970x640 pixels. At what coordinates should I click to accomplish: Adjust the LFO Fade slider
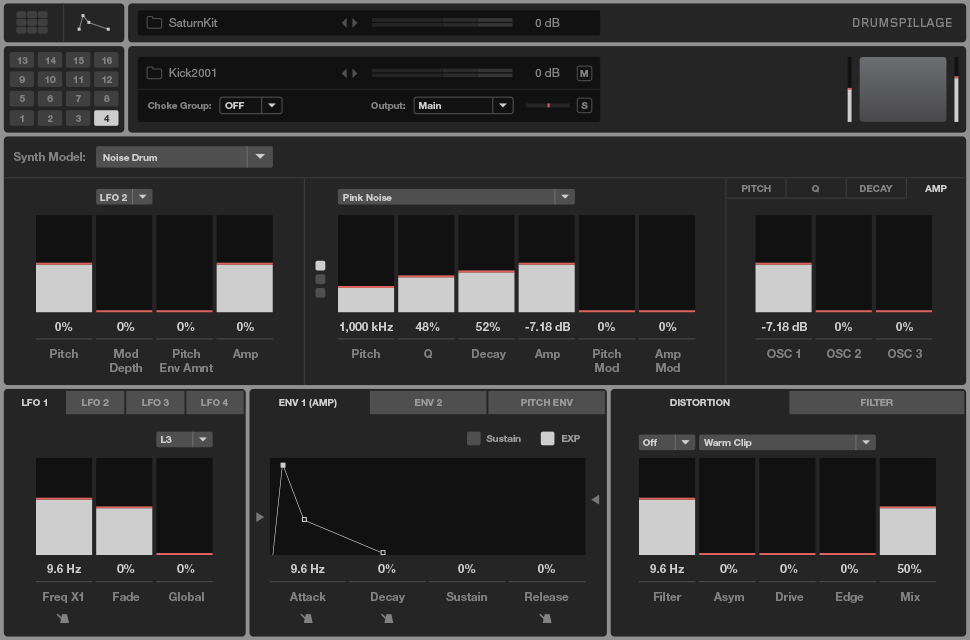124,506
